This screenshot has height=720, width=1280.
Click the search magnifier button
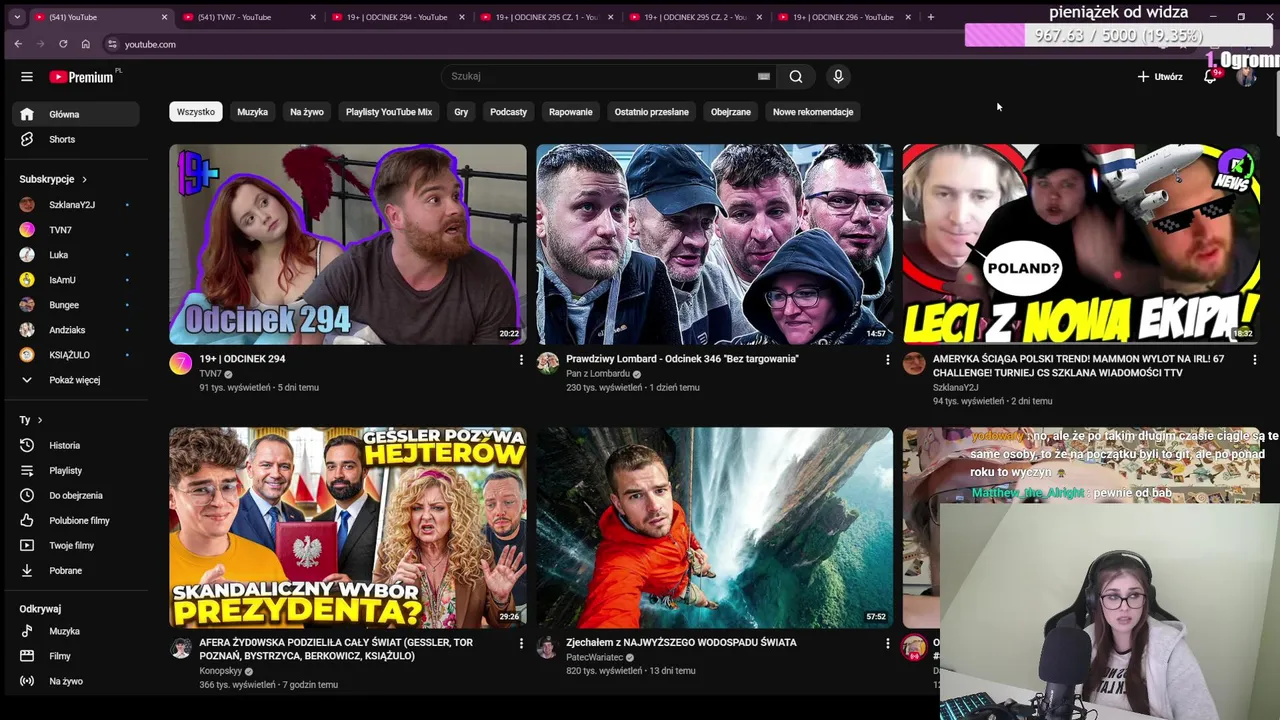click(x=796, y=76)
